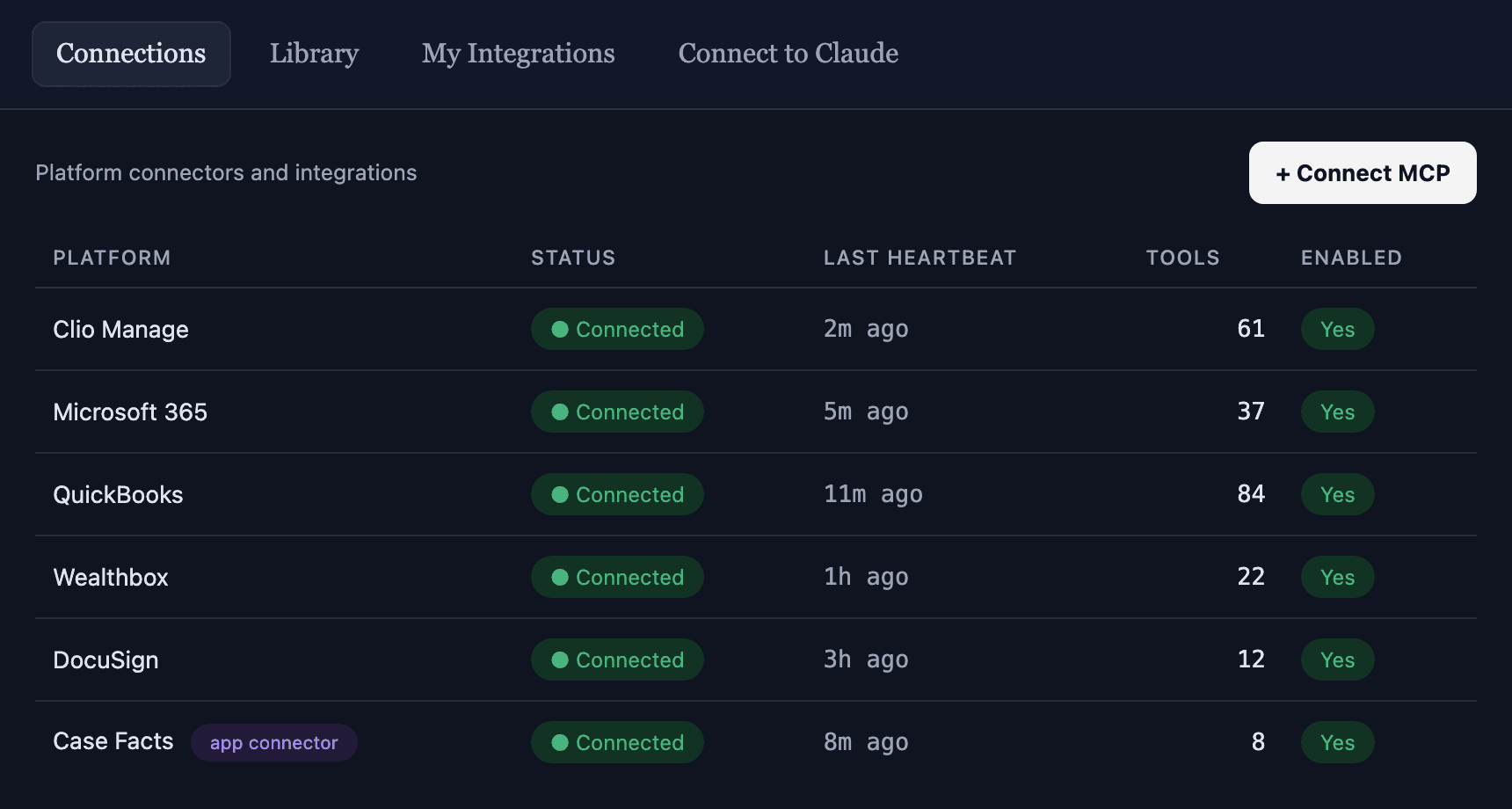Click the tools count 22
Viewport: 1512px width, 809px height.
point(1251,577)
